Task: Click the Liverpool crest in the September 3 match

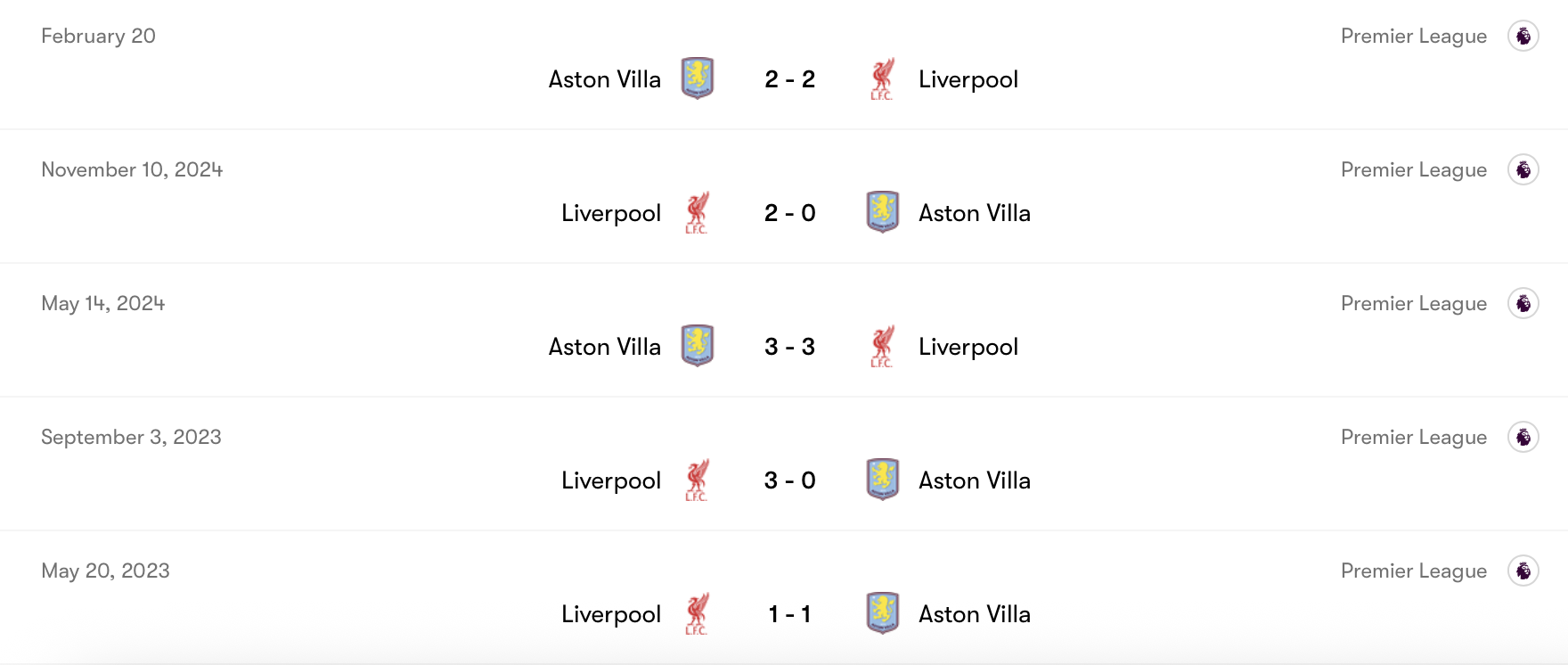Action: click(698, 480)
